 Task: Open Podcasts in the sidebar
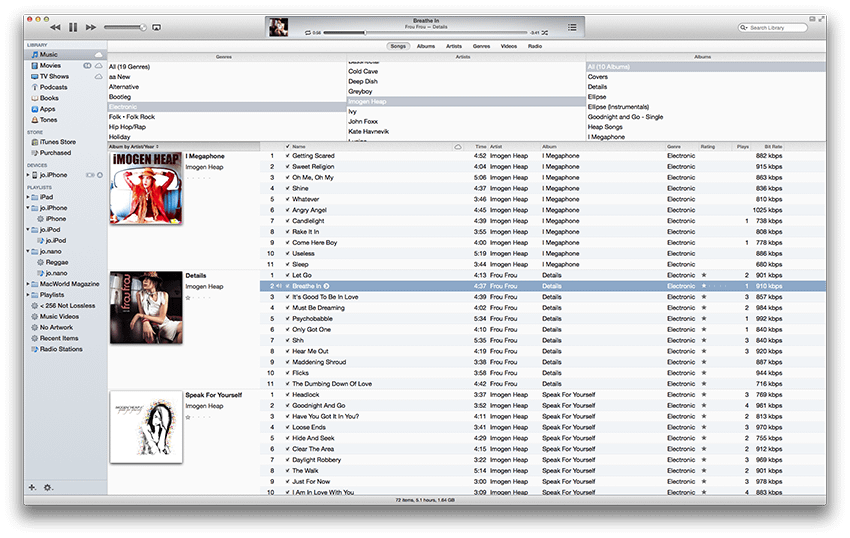click(53, 87)
